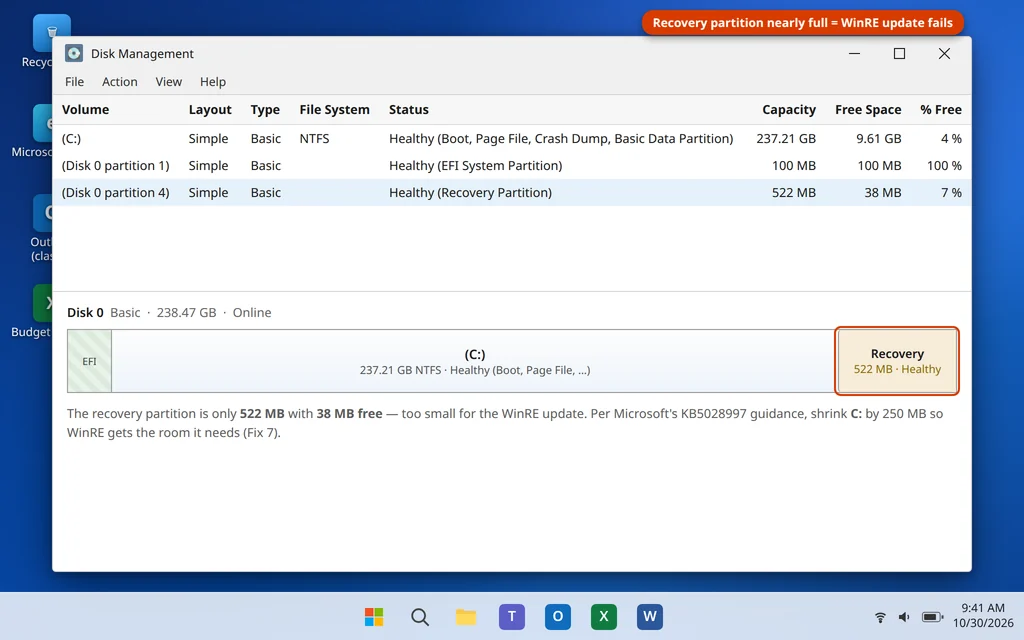Sort by the Volume column header
The image size is (1024, 640).
[x=86, y=110]
